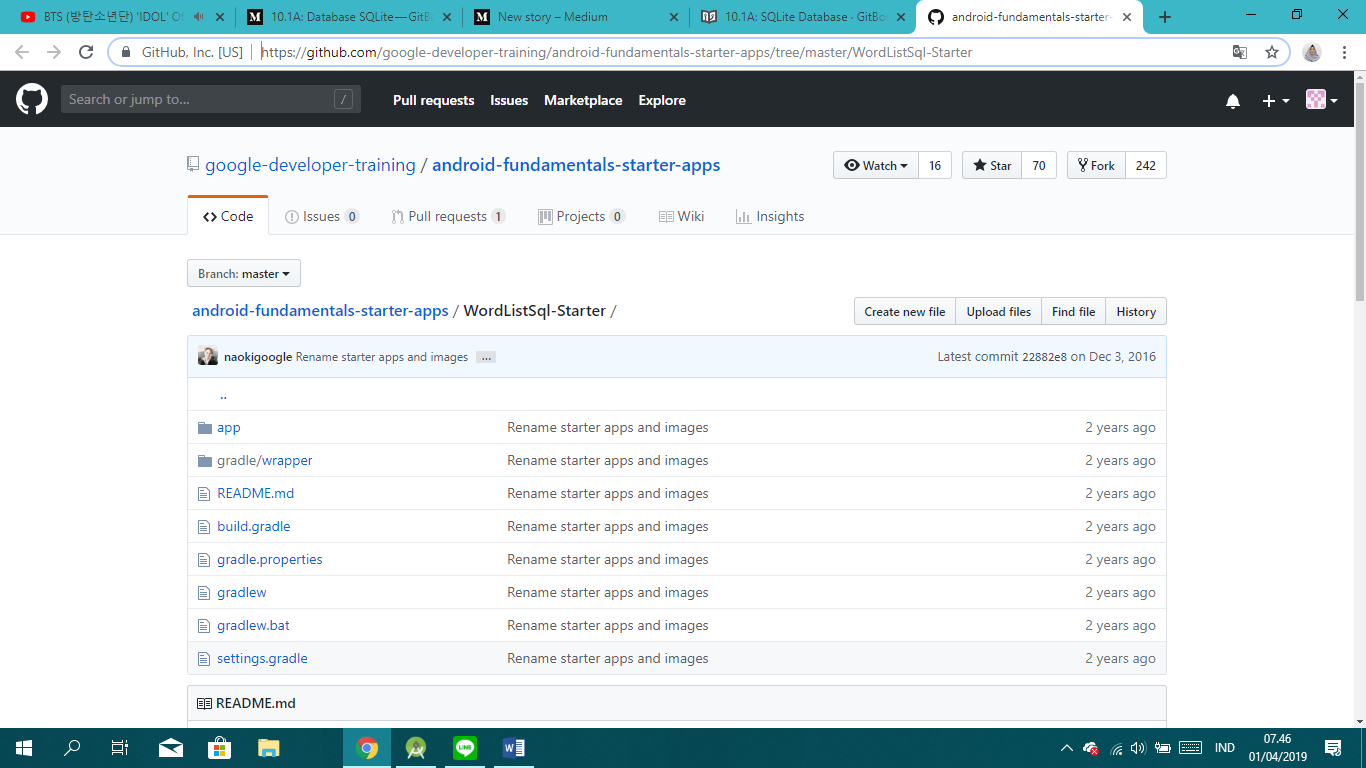
Task: Star this repository
Action: (992, 165)
